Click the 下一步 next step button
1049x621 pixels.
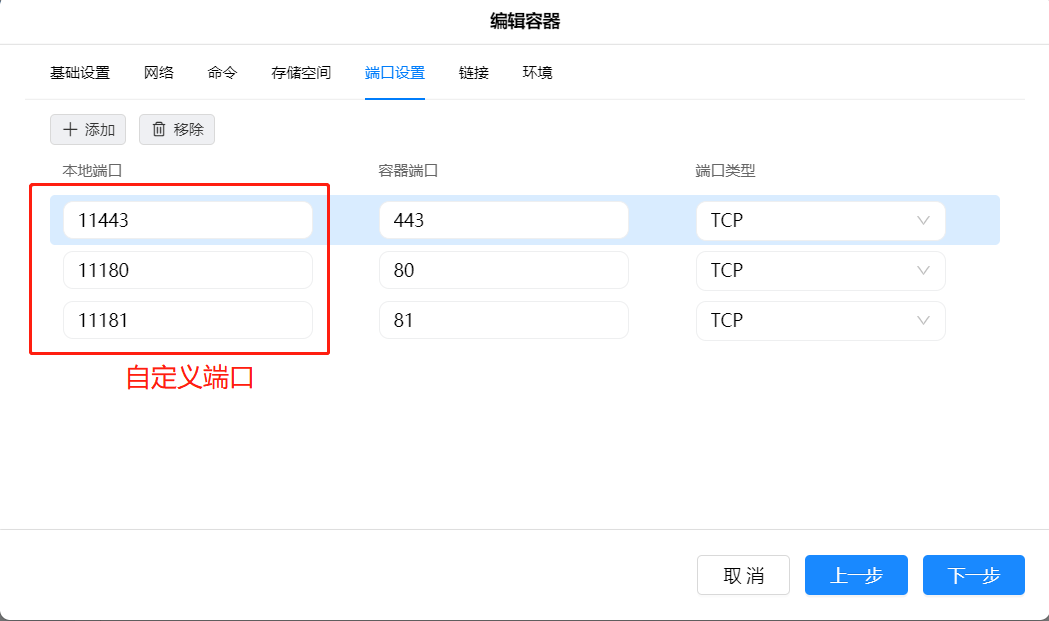(973, 575)
